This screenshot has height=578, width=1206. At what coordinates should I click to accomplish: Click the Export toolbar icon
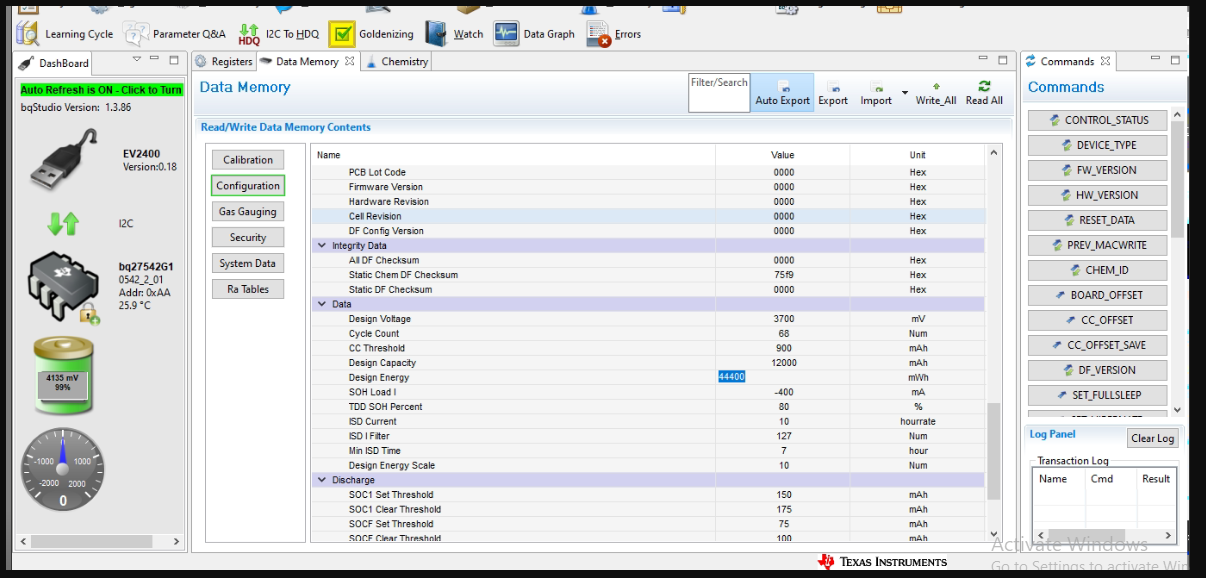(833, 93)
